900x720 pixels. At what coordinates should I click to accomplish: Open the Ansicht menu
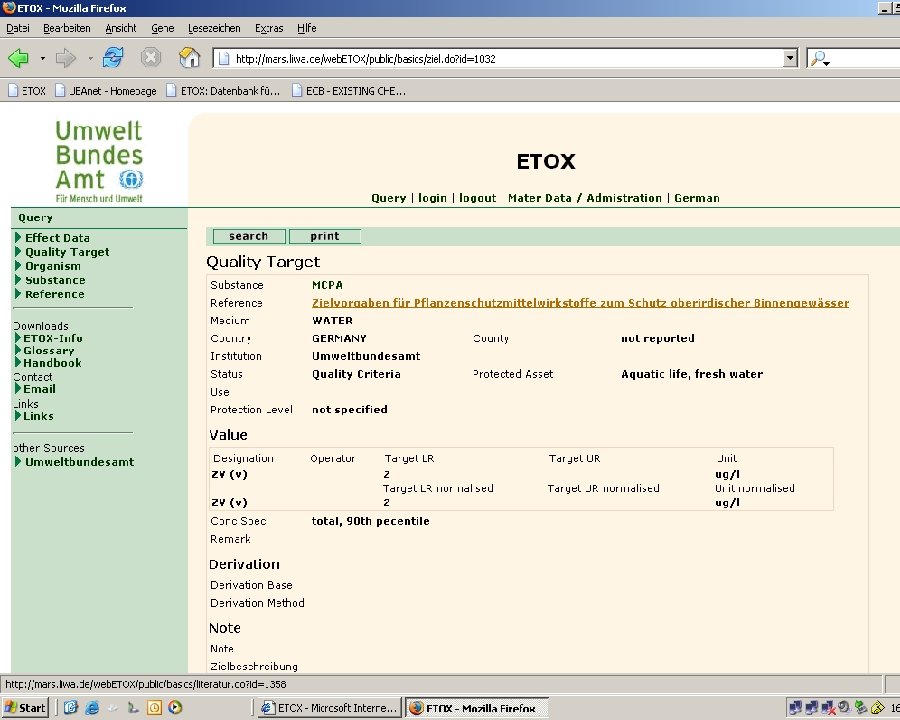(121, 28)
